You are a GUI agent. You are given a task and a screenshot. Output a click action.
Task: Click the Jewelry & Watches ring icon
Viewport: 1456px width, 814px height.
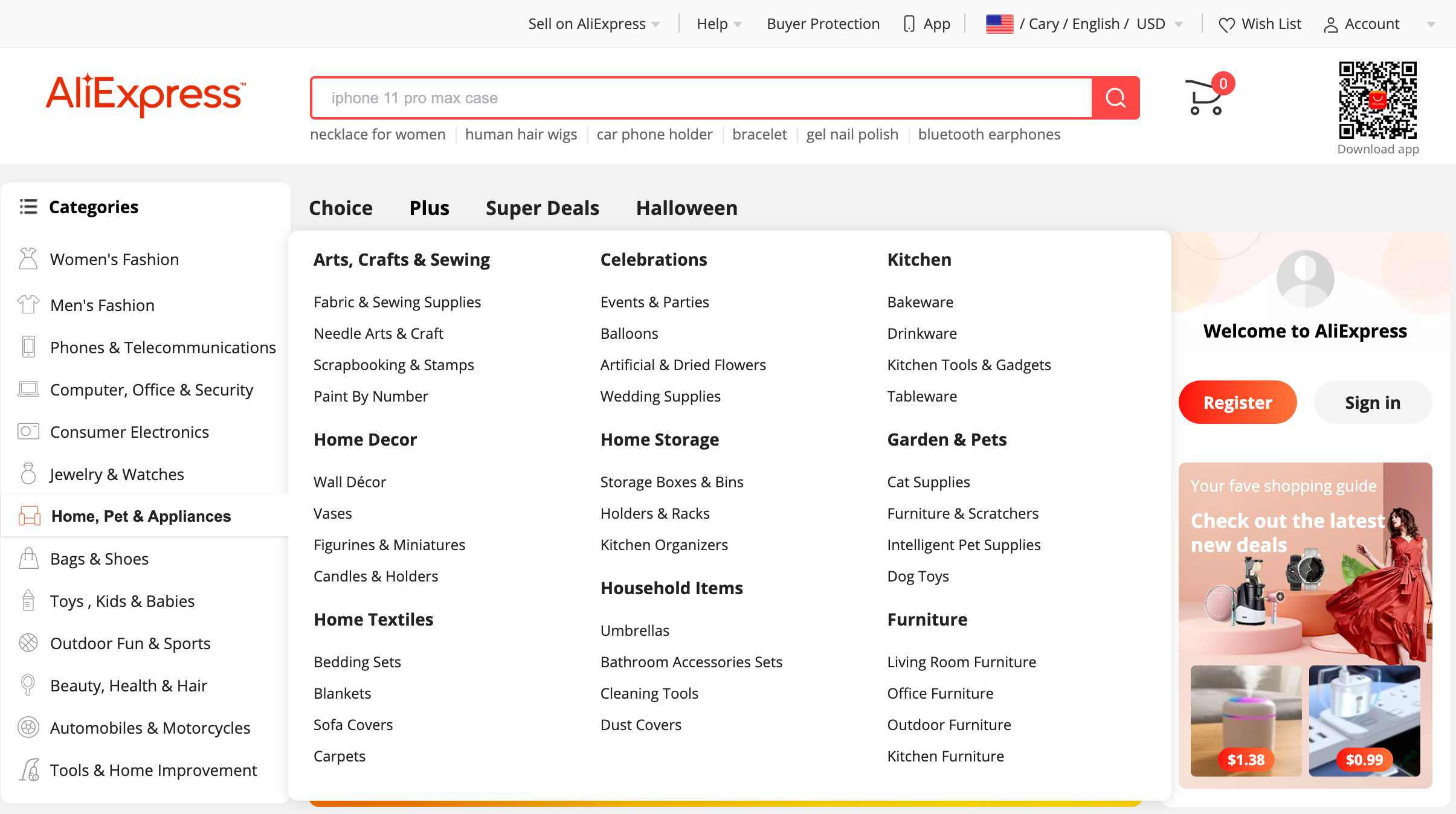point(28,473)
